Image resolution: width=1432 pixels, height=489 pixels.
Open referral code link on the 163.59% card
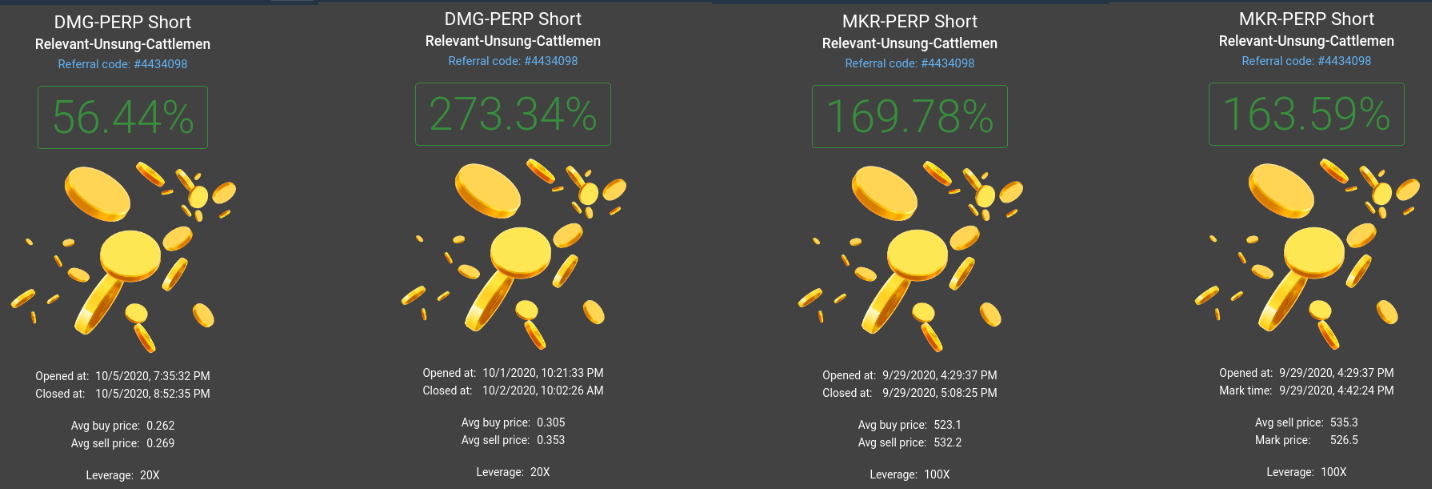tap(1307, 61)
